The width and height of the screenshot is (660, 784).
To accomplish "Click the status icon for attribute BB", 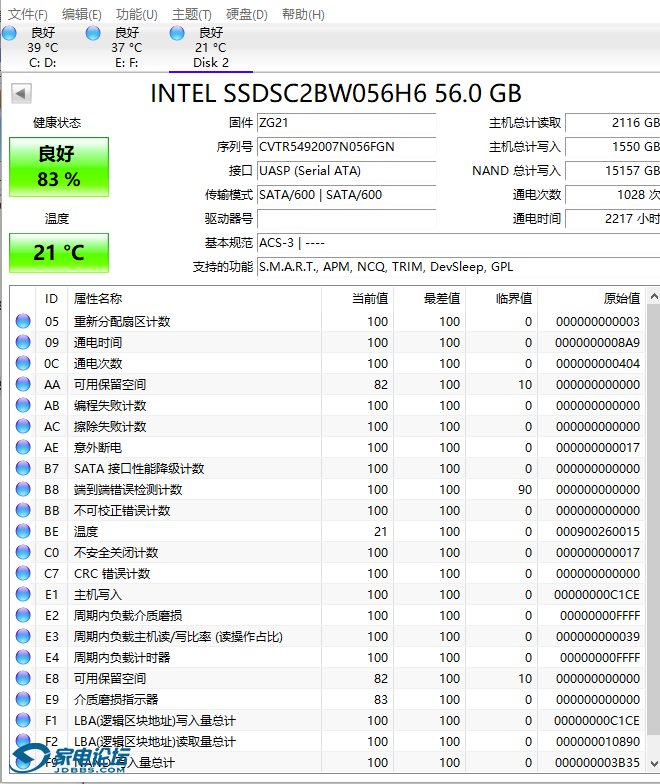I will coord(23,510).
